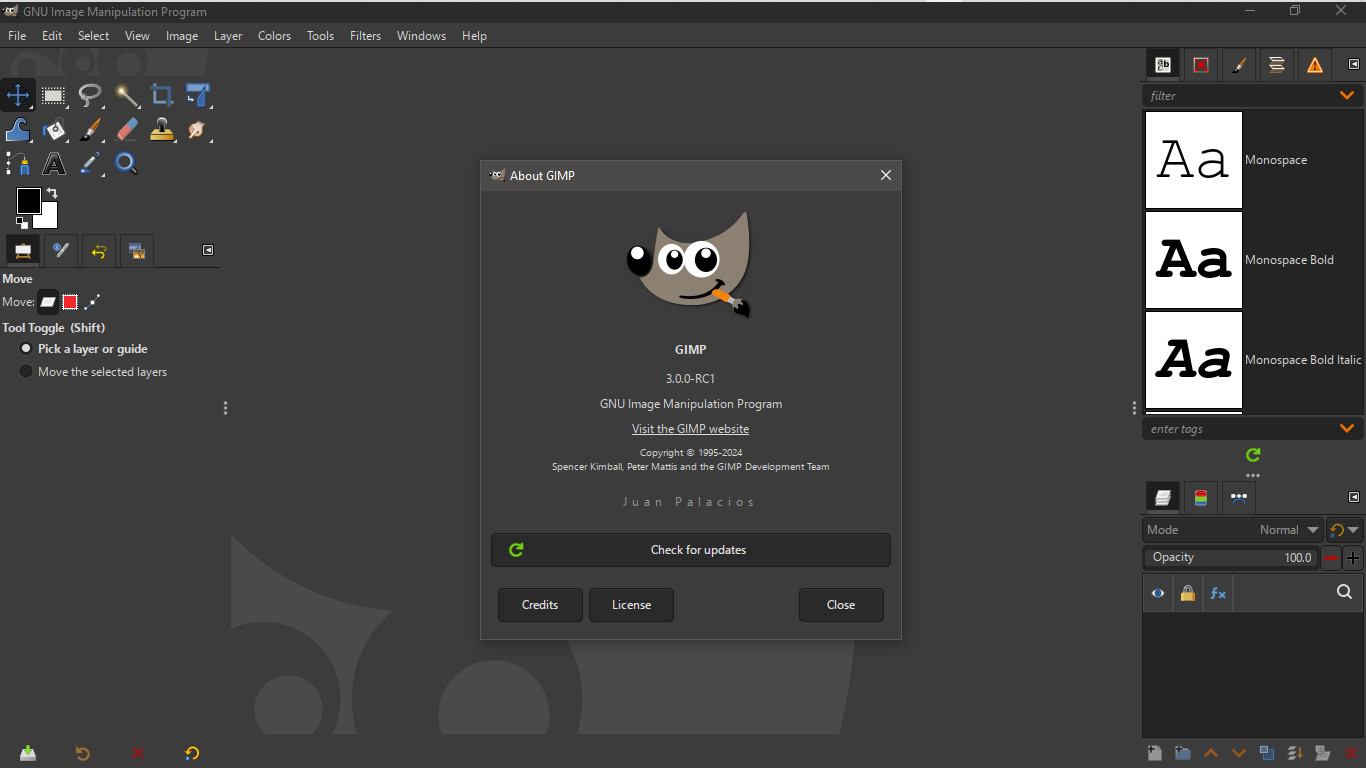The image size is (1366, 768).
Task: Select 'Move the selected layers' option
Action: [93, 372]
